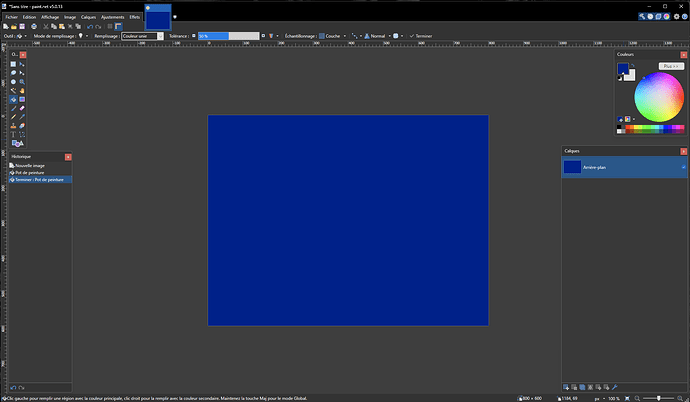Select the Zoom magnifier tool

tap(22, 82)
